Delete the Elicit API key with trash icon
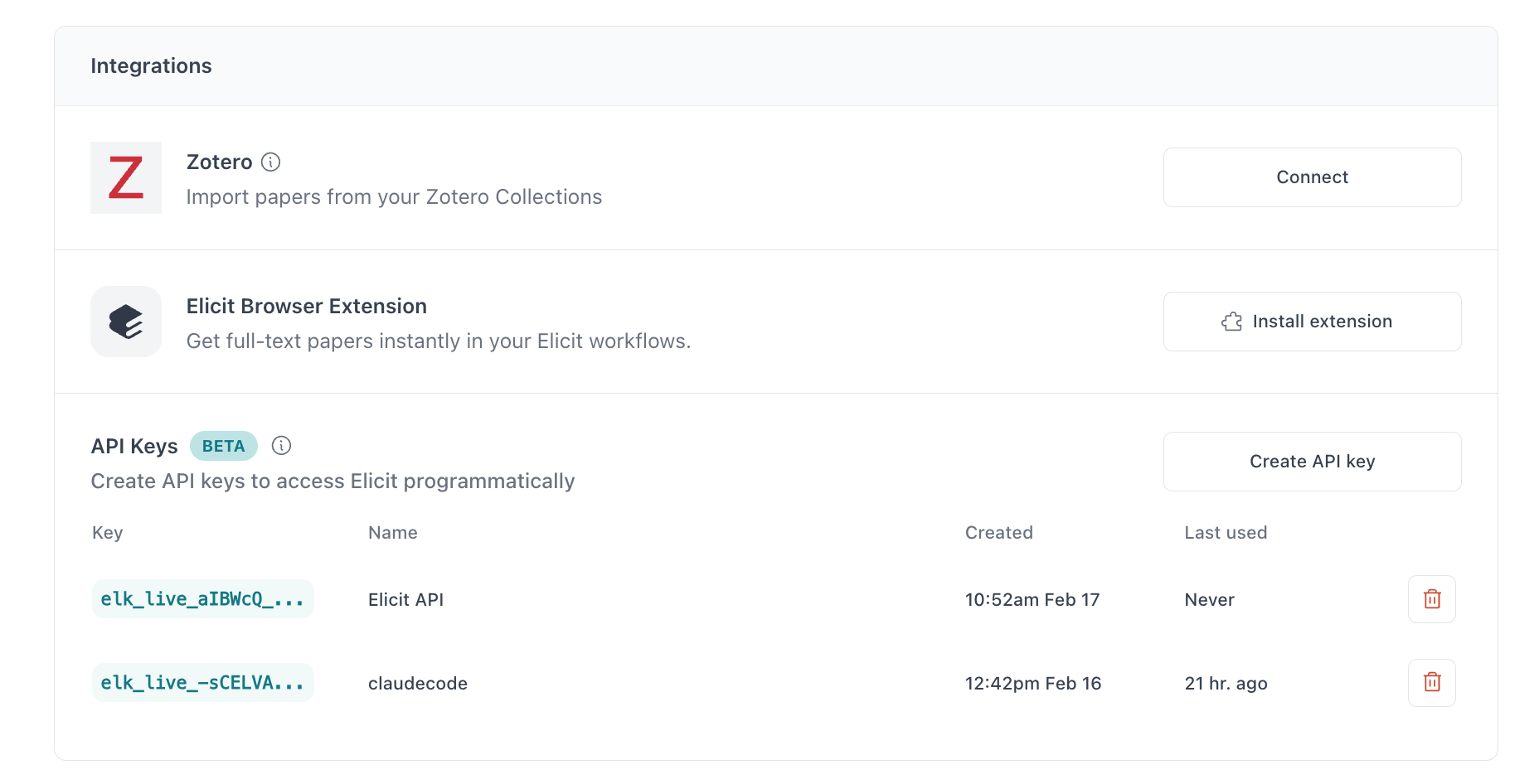This screenshot has height=784, width=1539. (1431, 599)
